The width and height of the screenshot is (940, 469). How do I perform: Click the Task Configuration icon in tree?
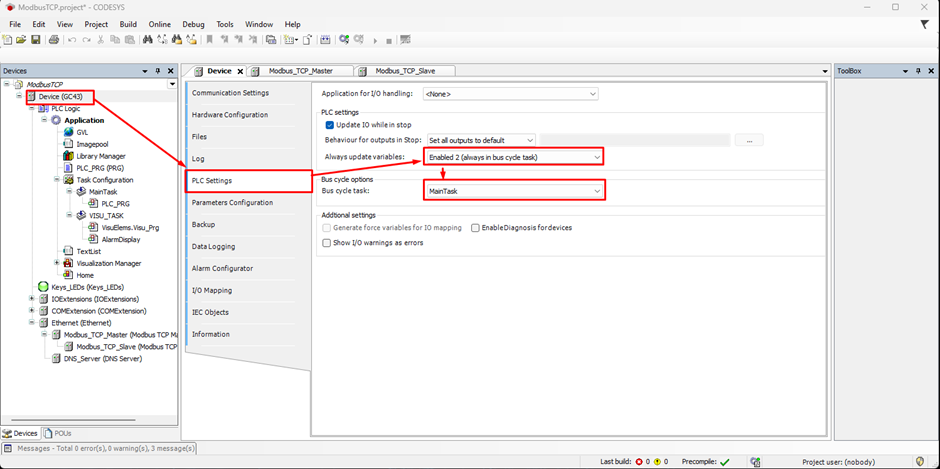click(68, 180)
